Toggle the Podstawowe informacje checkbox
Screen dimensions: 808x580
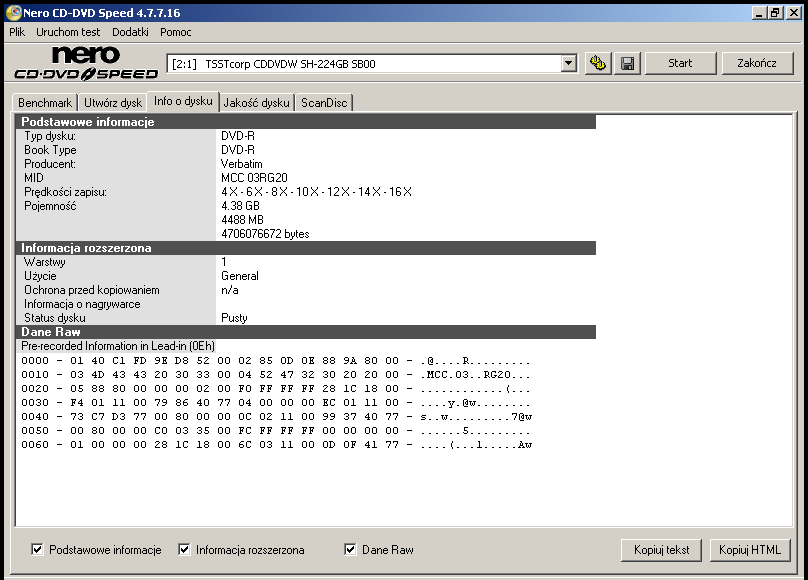(37, 550)
